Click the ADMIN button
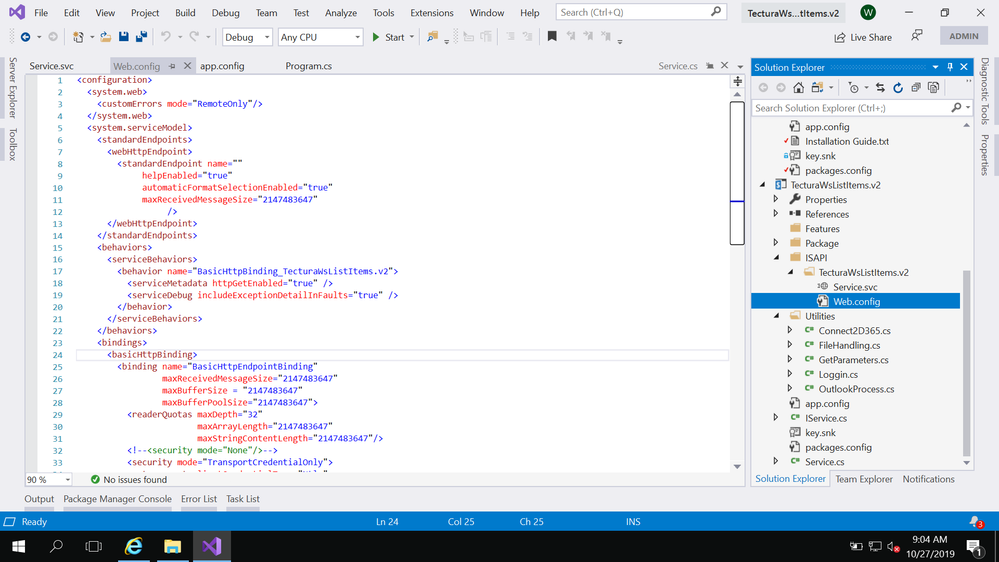This screenshot has width=999, height=562. coord(963,36)
